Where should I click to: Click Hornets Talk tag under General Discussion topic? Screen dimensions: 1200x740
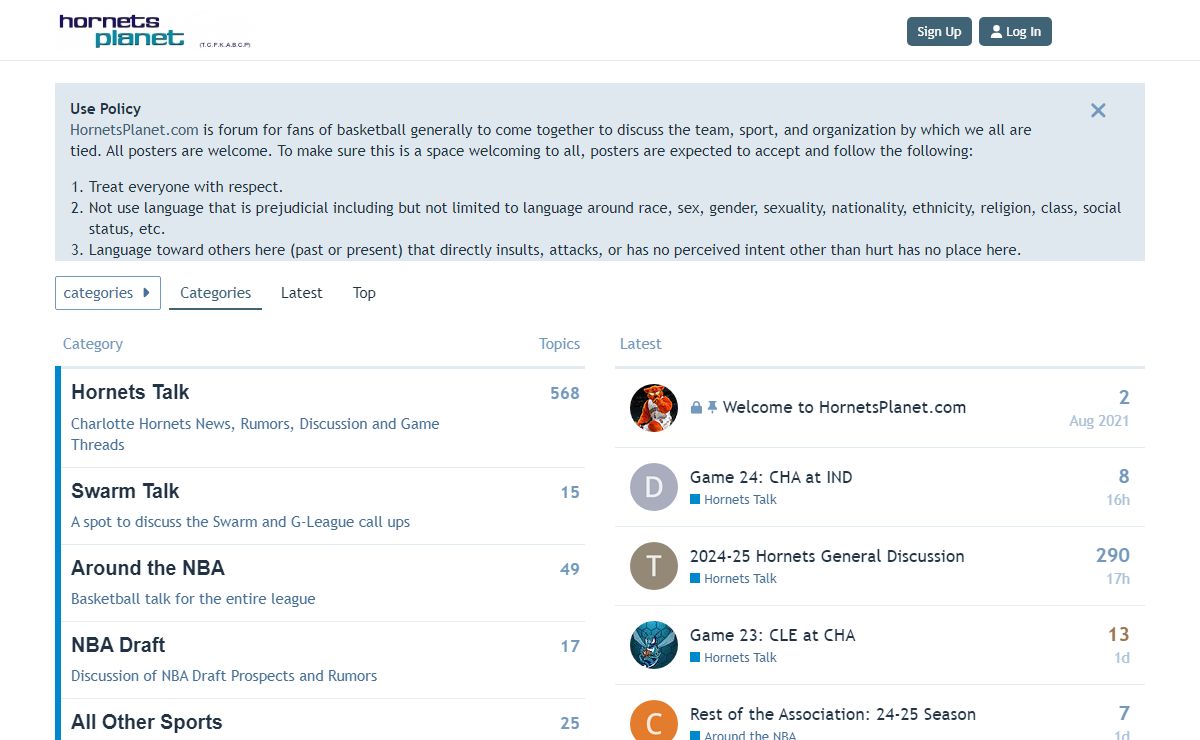pos(733,578)
